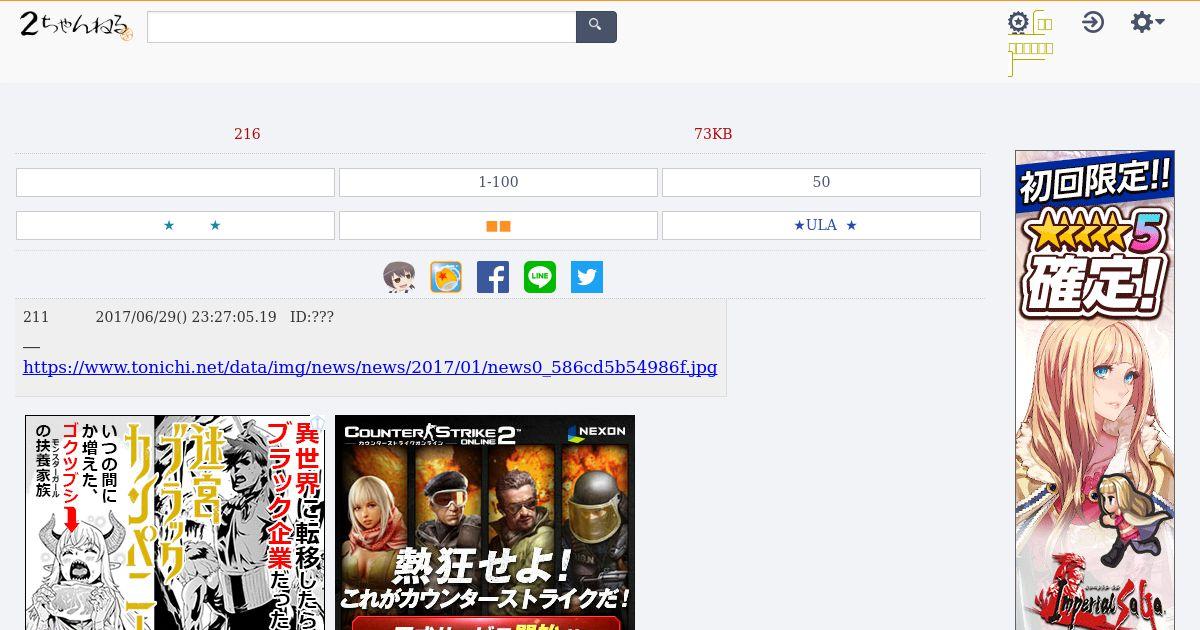This screenshot has height=630, width=1200.
Task: Open the 2channel logo home link
Action: 76,26
